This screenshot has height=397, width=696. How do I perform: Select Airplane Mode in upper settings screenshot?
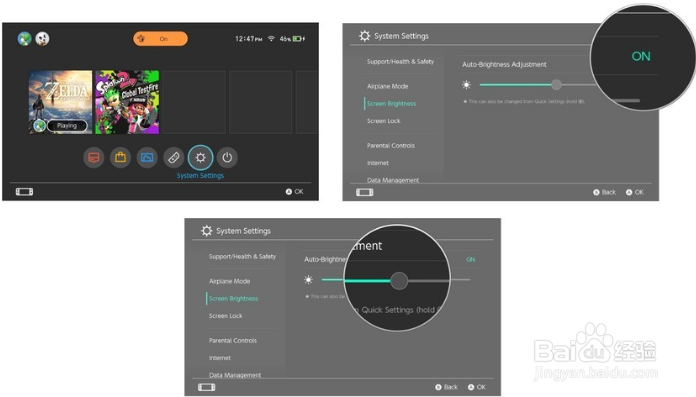point(388,86)
